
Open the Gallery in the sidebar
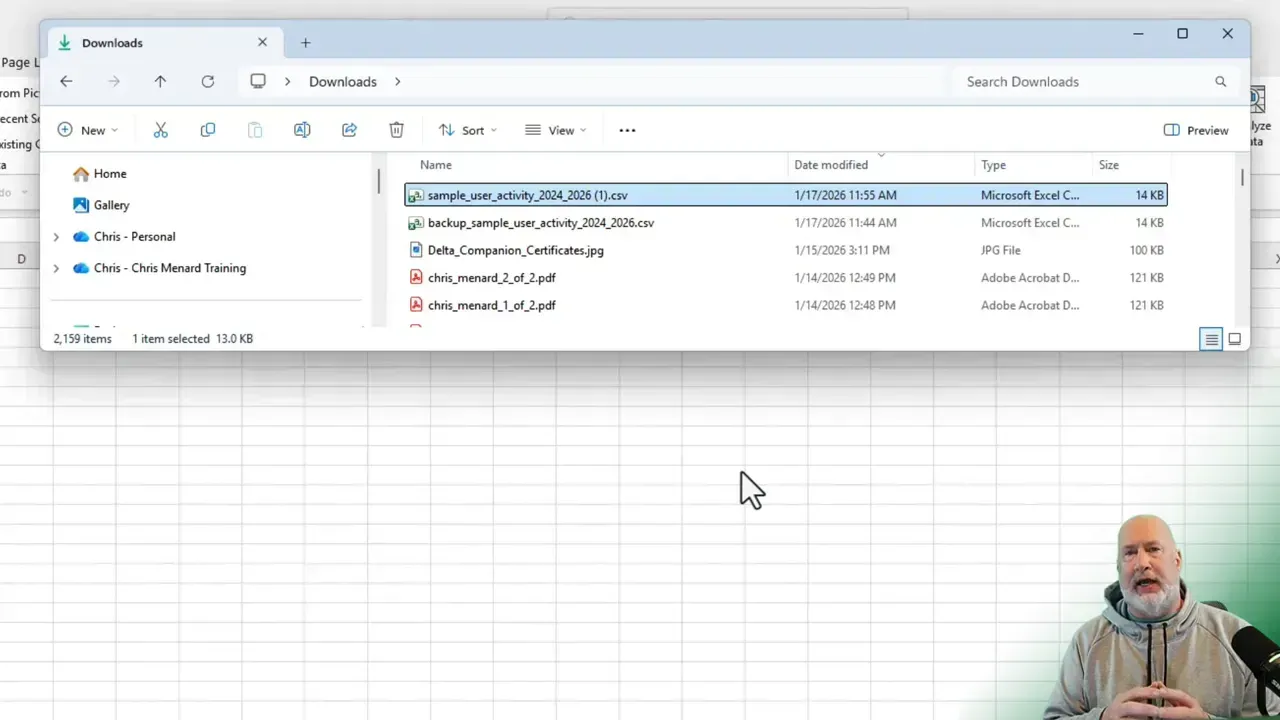111,205
